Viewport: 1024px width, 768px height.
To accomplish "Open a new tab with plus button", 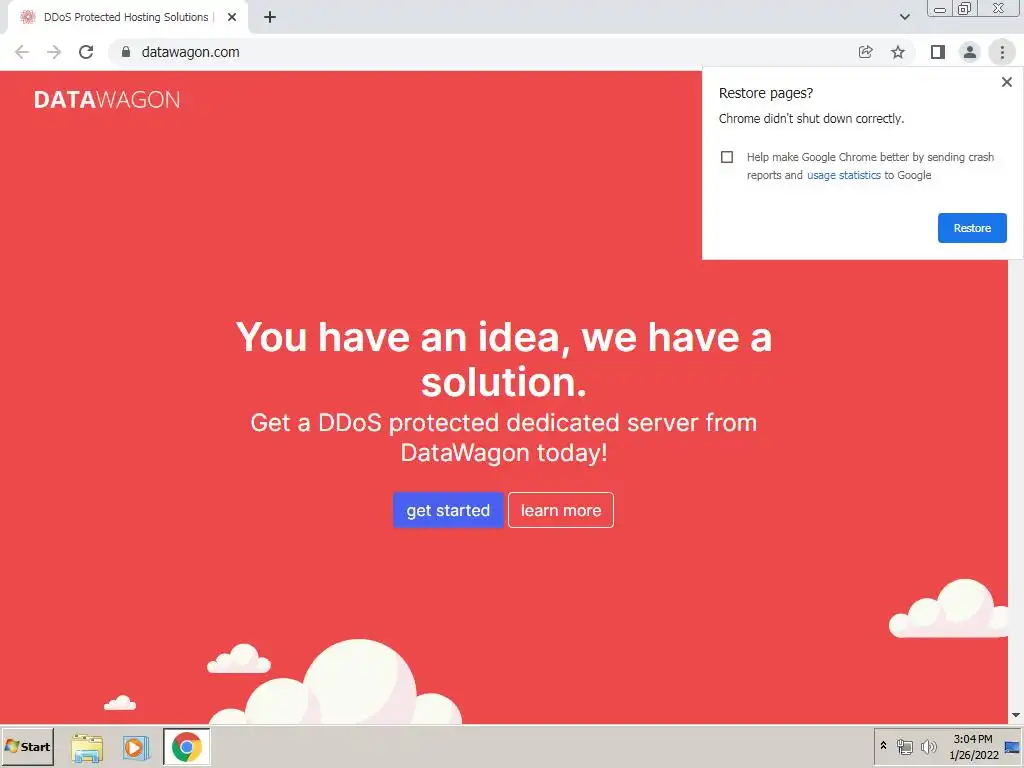I will point(270,18).
